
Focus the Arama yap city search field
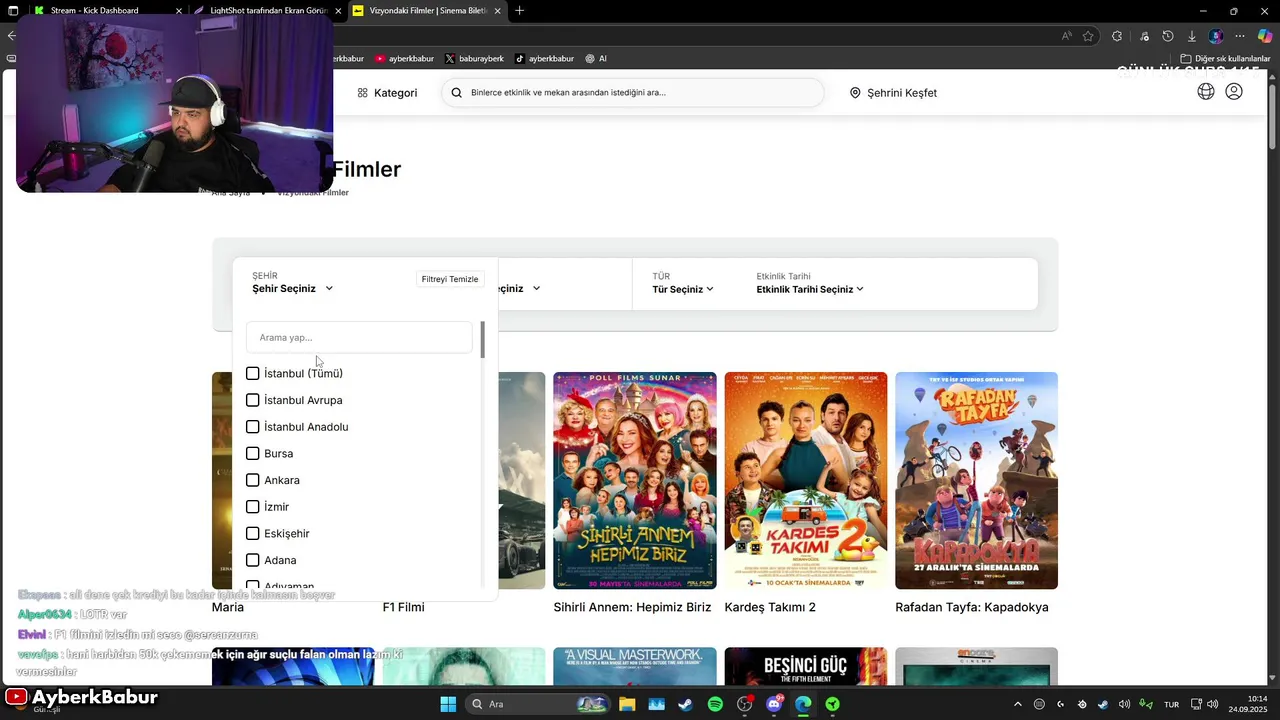coord(359,337)
